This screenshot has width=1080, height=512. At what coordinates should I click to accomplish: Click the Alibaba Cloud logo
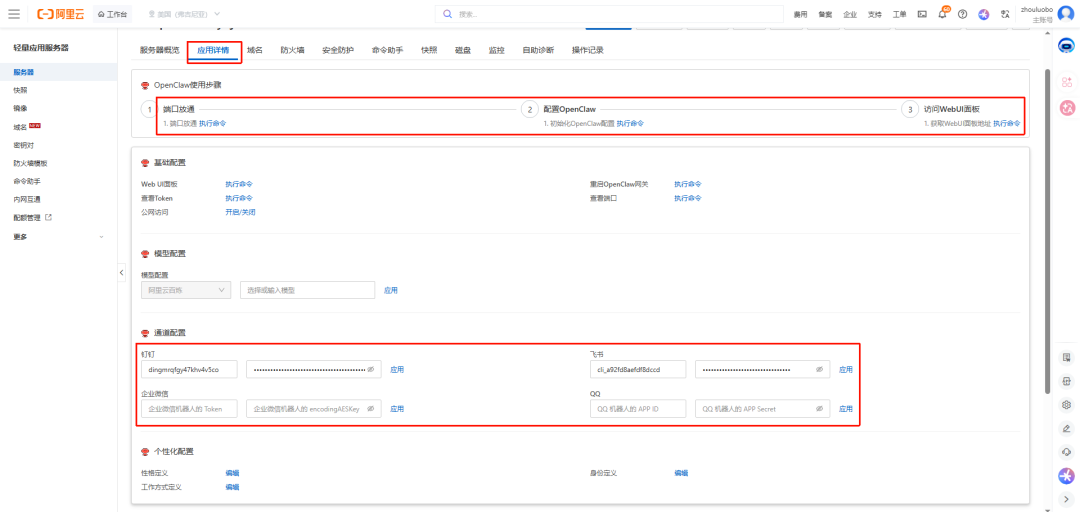(x=61, y=14)
